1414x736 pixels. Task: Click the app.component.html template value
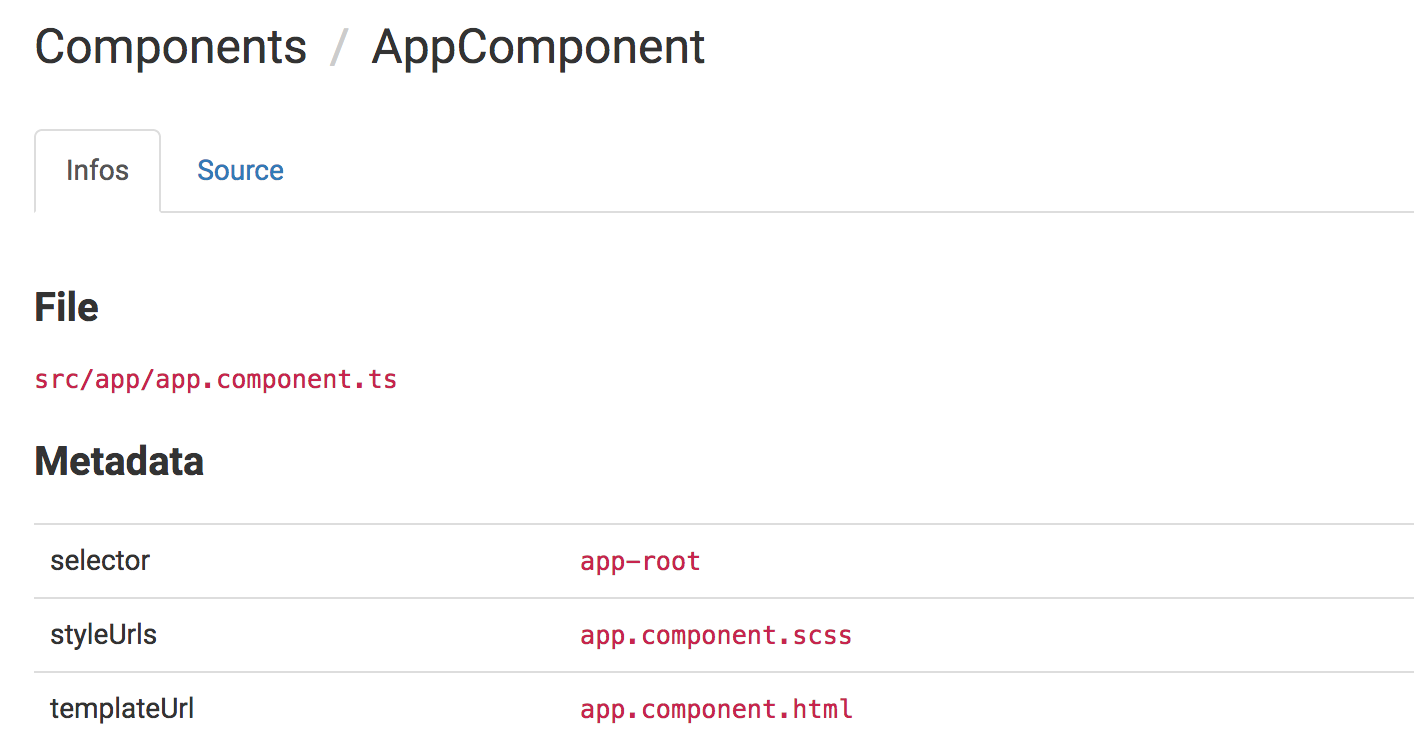(x=716, y=709)
